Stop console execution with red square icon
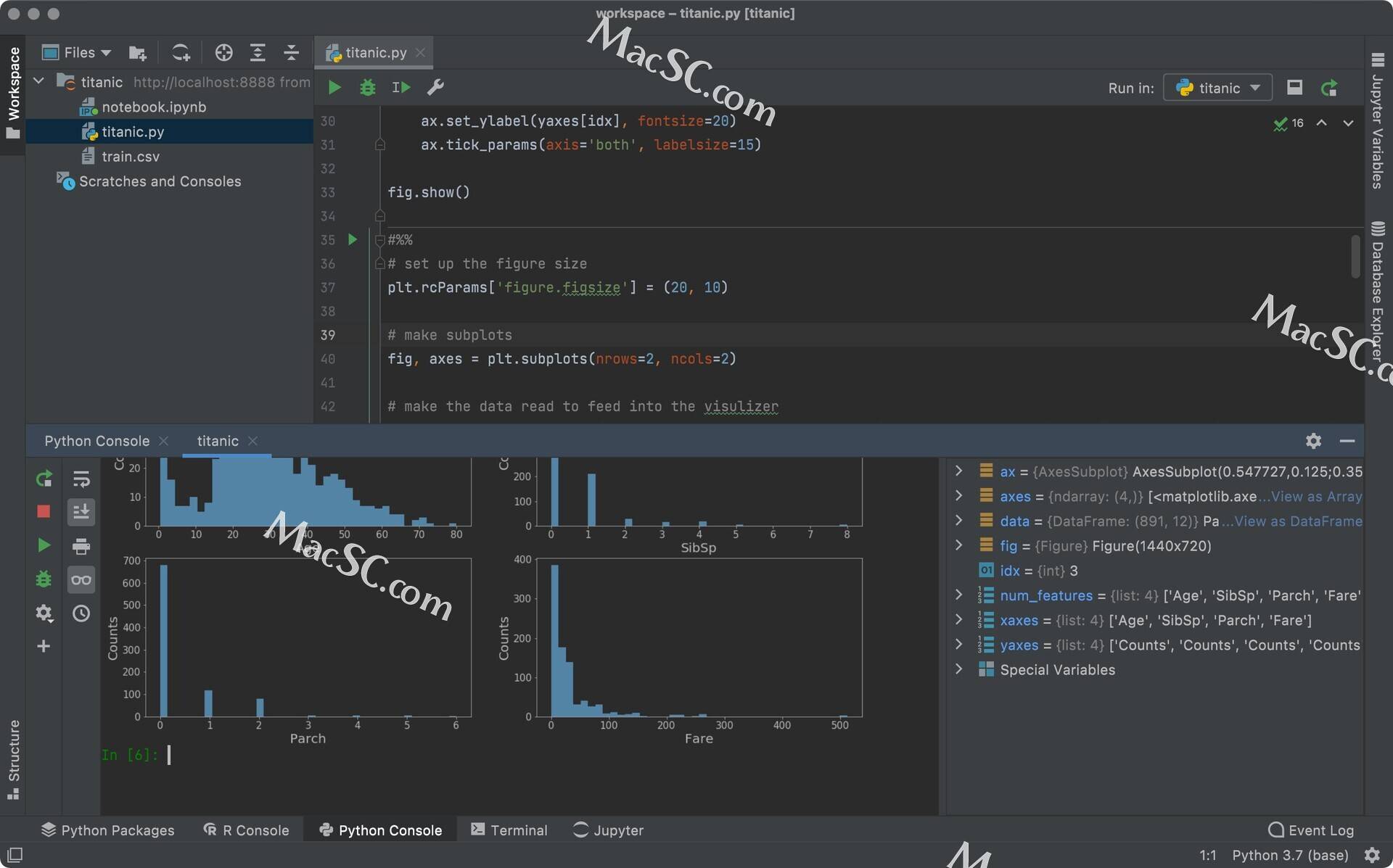Screen dimensions: 1393x868 (44, 511)
